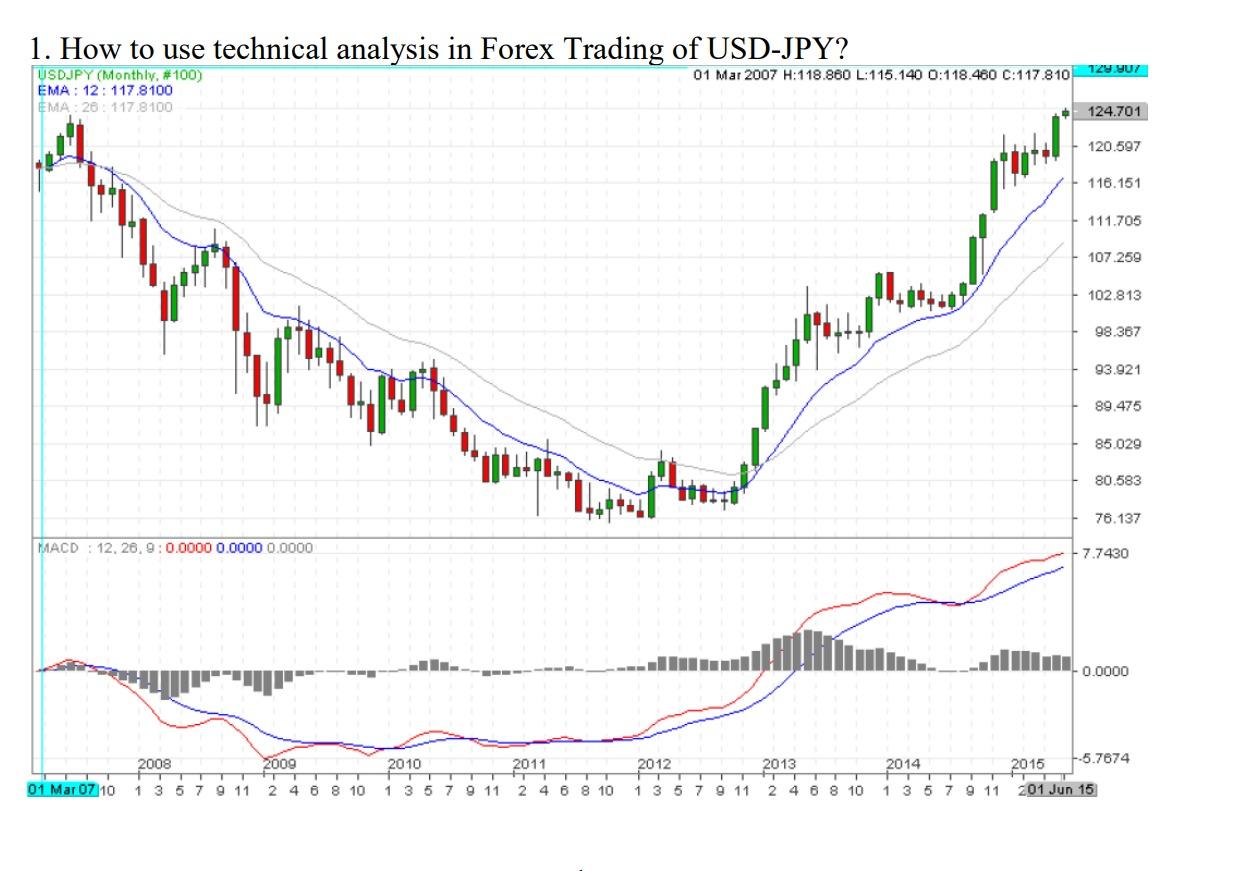Click the tall green candle of early 2013
This screenshot has width=1233, height=871.
(764, 407)
